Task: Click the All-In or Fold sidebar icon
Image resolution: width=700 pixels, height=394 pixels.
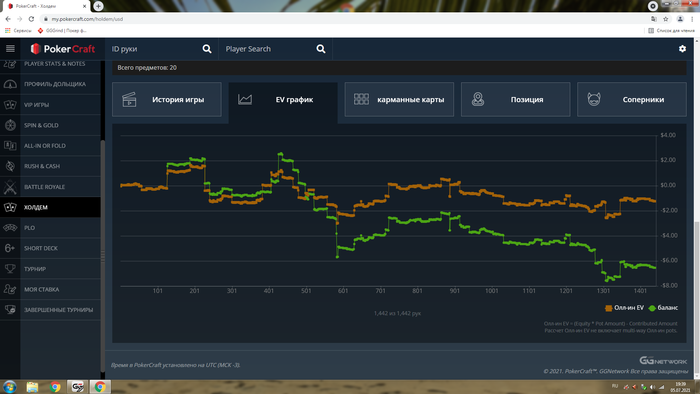Action: click(x=10, y=145)
